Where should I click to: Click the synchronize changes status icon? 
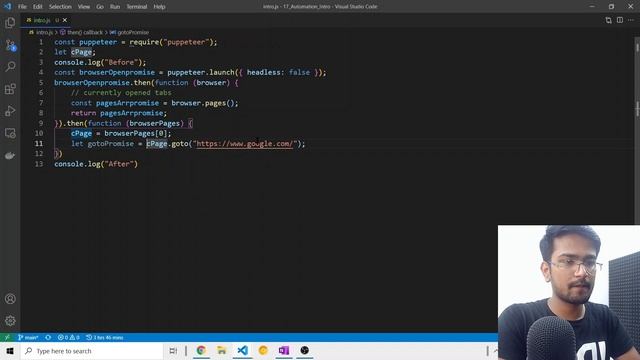(x=48, y=338)
